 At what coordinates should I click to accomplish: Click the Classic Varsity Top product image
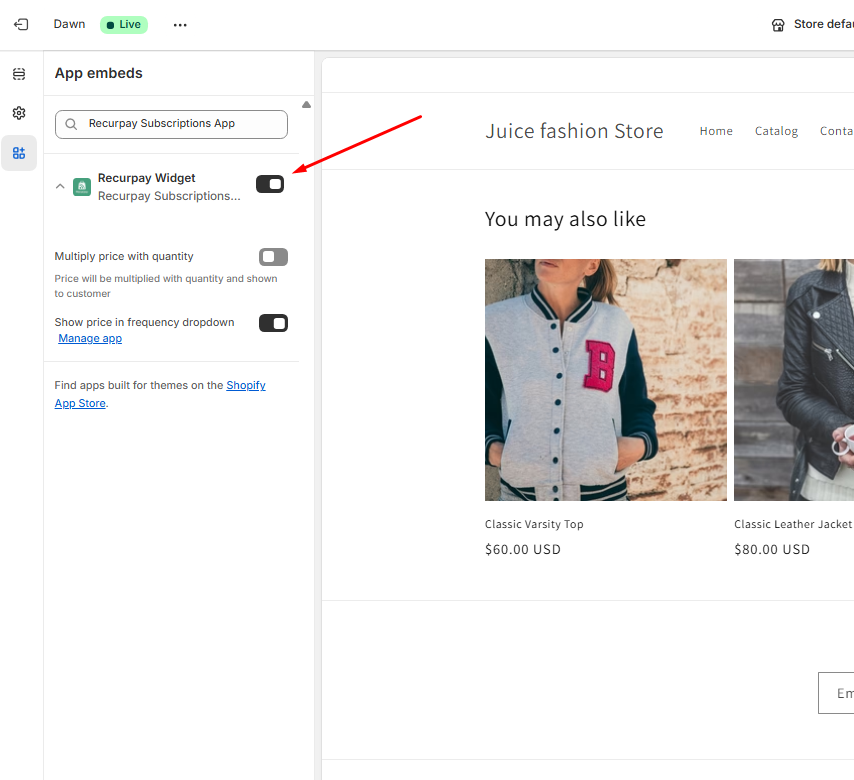[x=606, y=380]
